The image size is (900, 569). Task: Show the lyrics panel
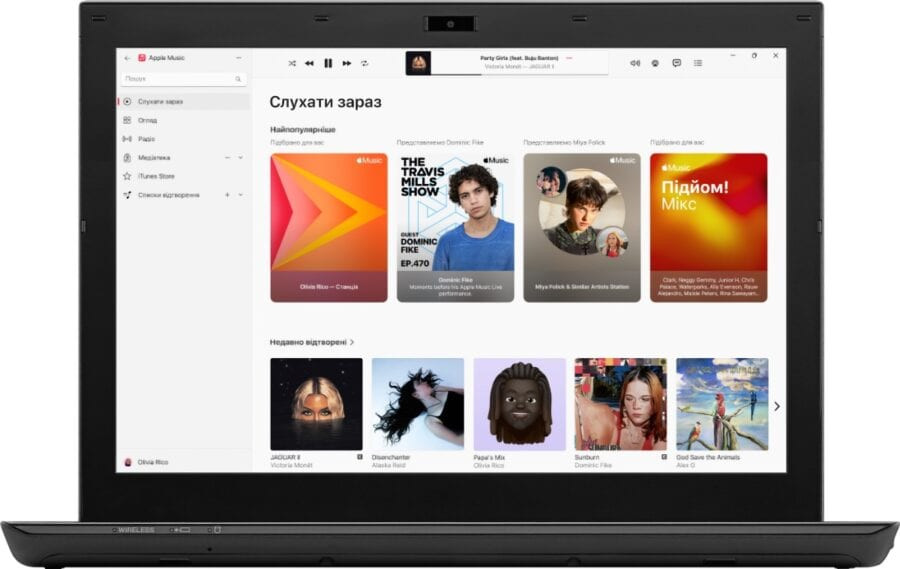pos(677,63)
